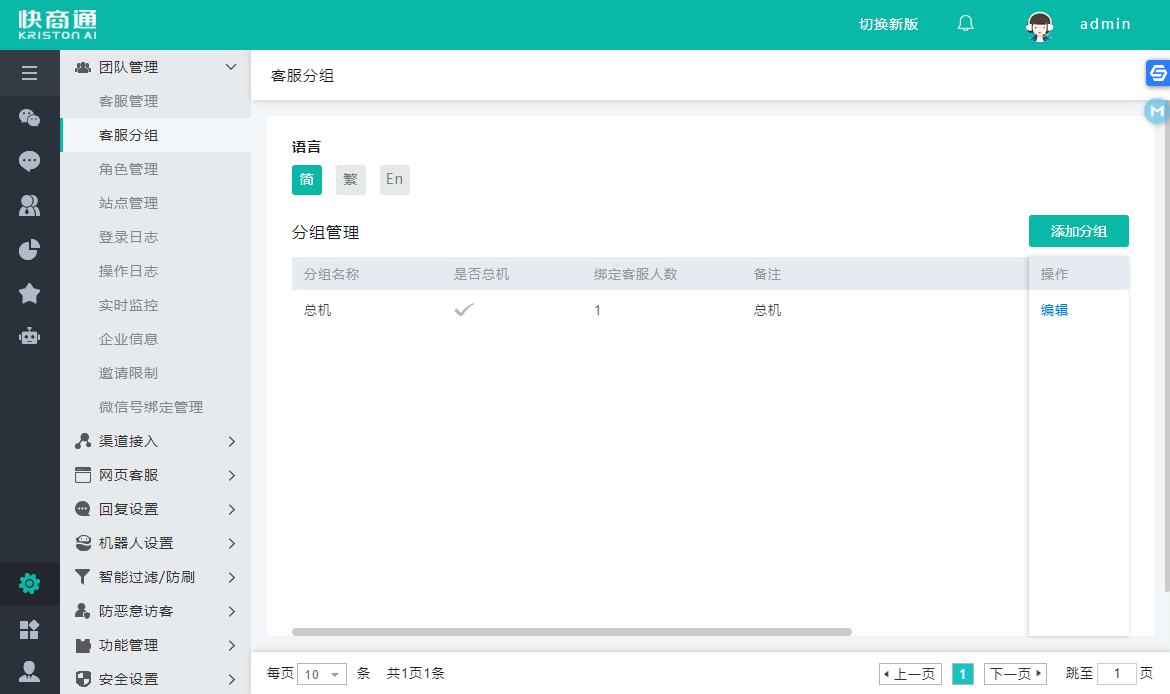The width and height of the screenshot is (1170, 694).
Task: Switch language to En
Action: click(395, 180)
